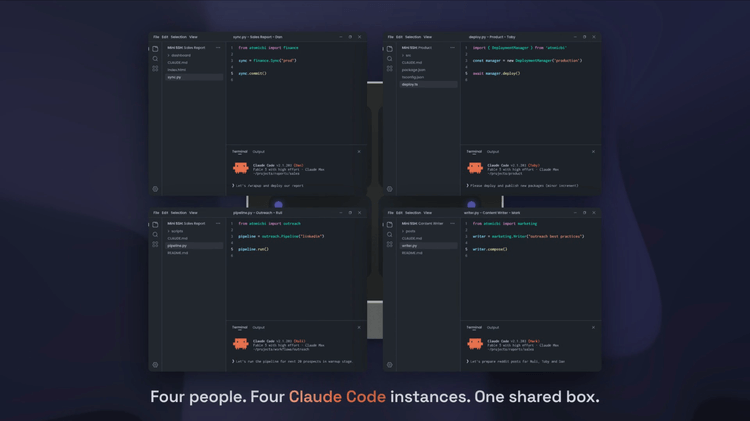Open Search icon in the pipeline.py window
Screen dimensions: 750x421
(x=155, y=235)
